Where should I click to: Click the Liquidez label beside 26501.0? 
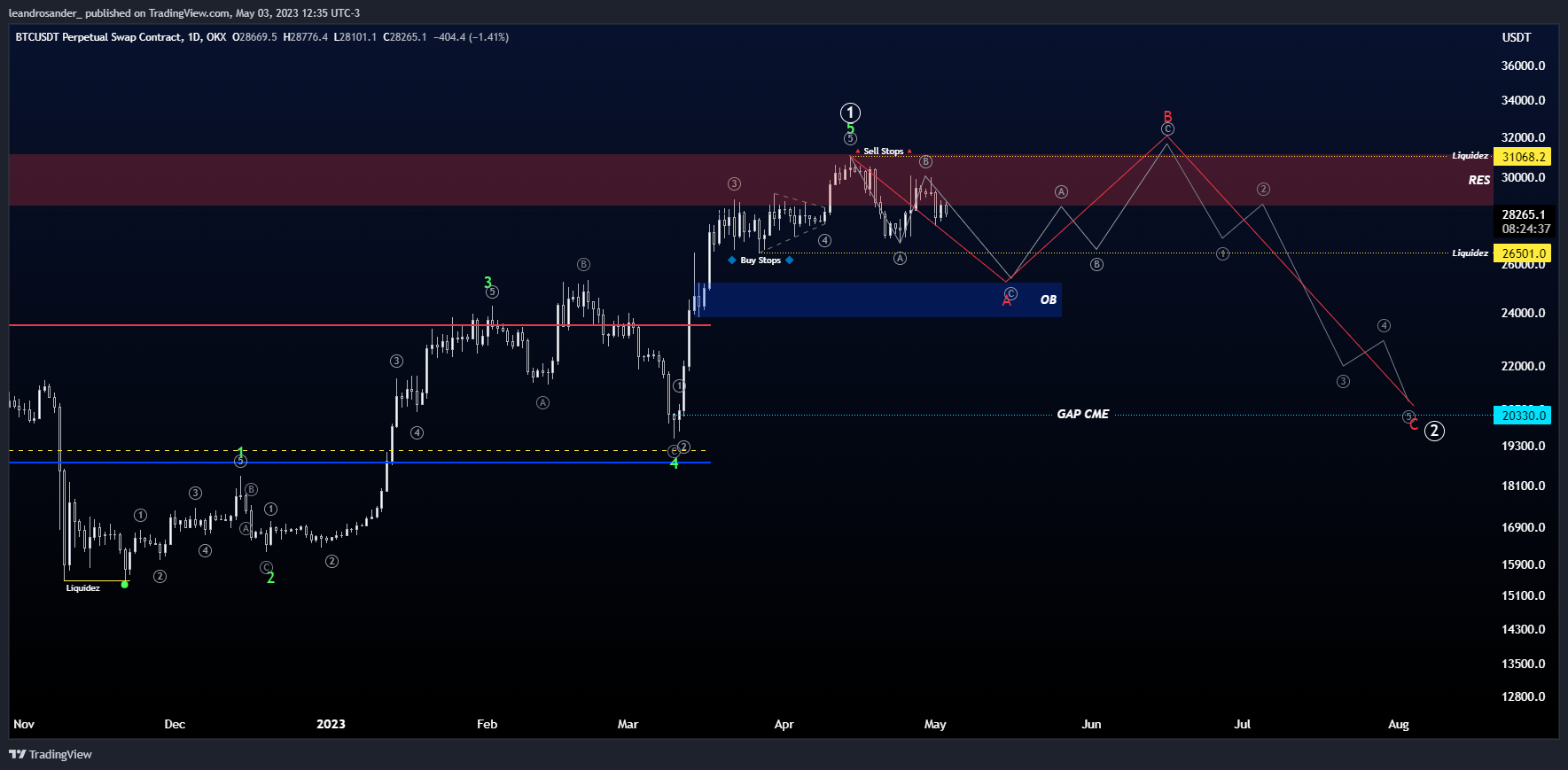1470,253
